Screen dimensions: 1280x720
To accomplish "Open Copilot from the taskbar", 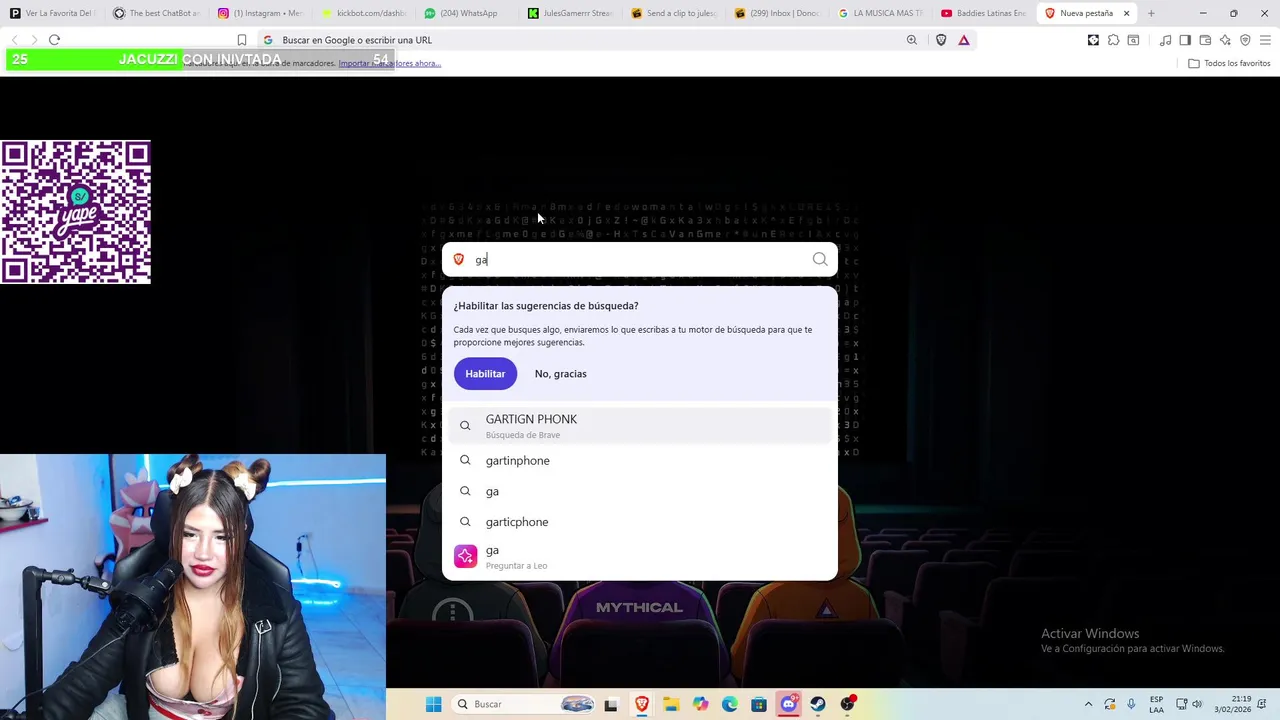I will point(700,704).
